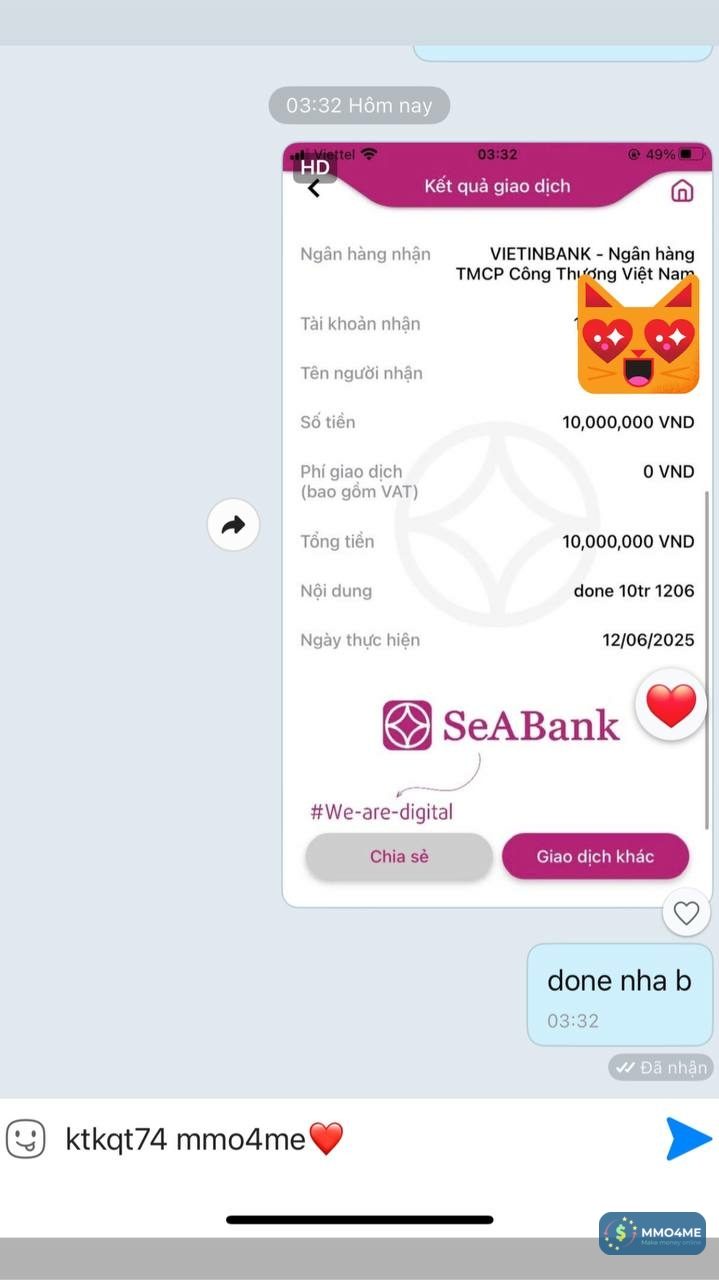Tap the "done nha b" message bubble
This screenshot has width=719, height=1280.
click(620, 994)
